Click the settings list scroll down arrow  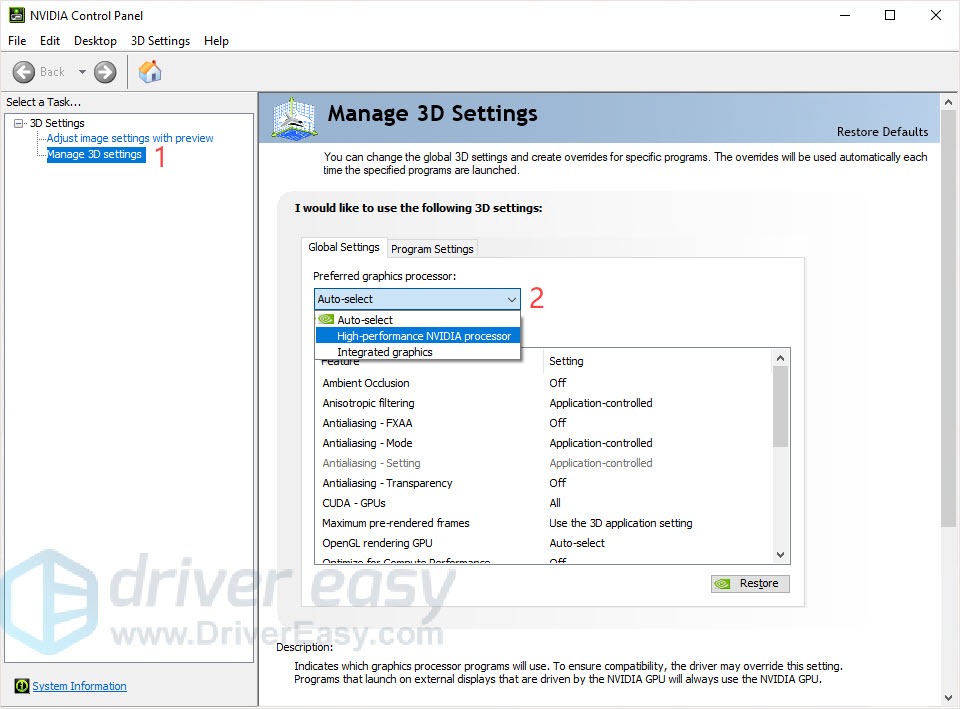click(781, 555)
